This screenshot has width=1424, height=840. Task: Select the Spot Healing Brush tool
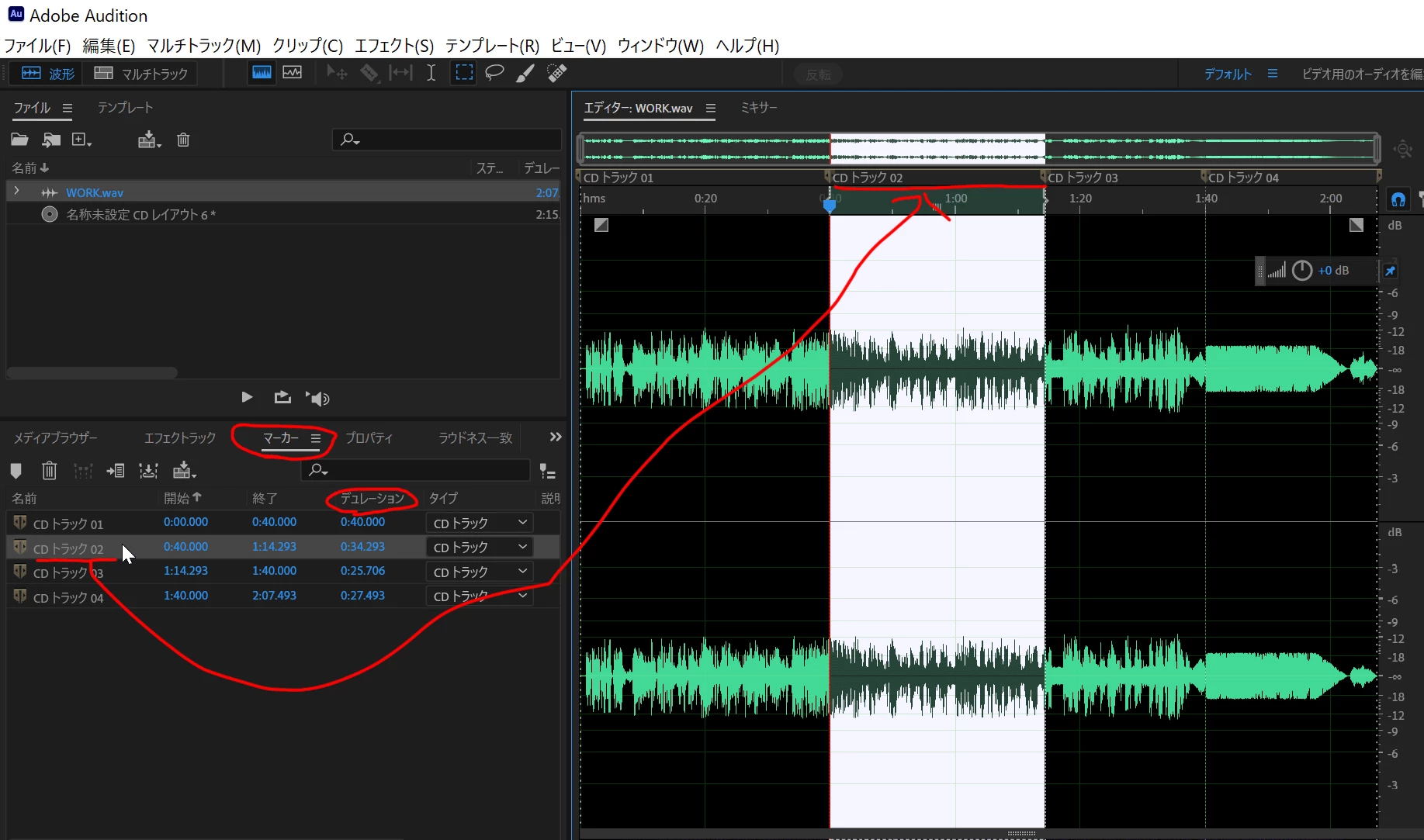coord(557,73)
